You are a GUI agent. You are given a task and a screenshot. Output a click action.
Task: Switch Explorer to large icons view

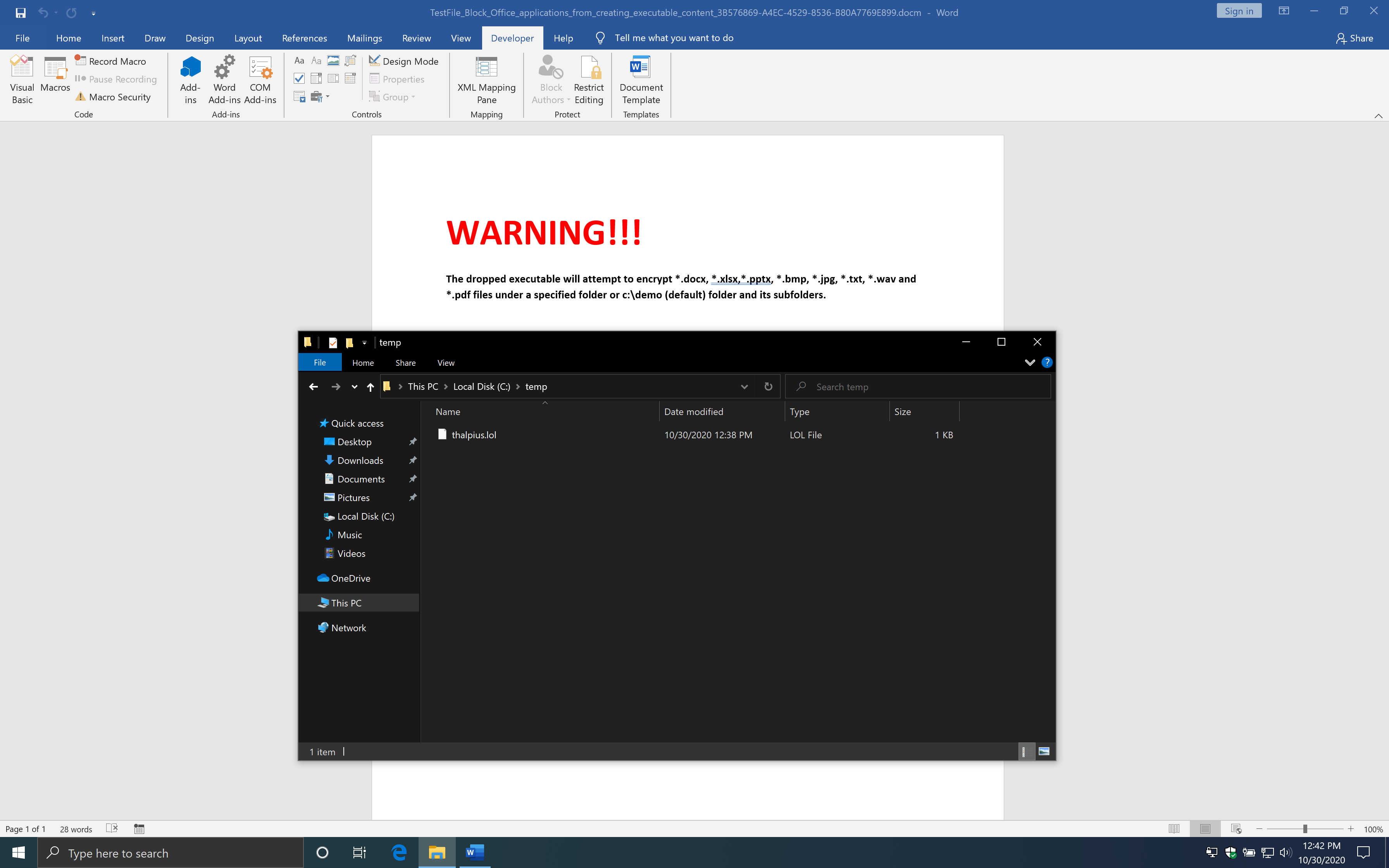(1043, 751)
